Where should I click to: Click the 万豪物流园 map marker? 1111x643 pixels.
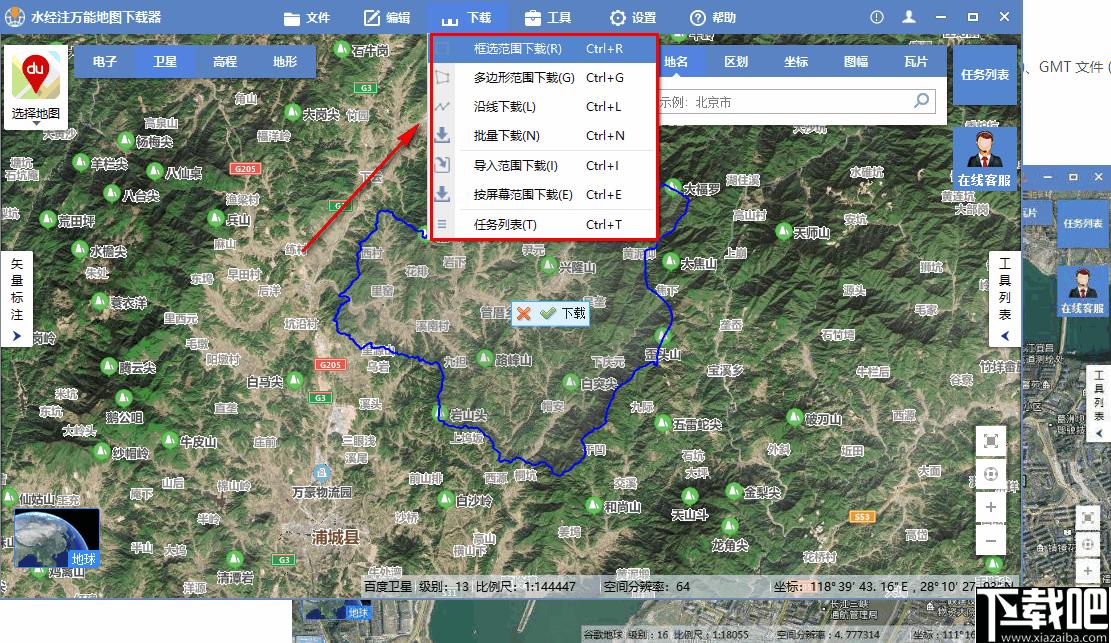click(x=322, y=473)
